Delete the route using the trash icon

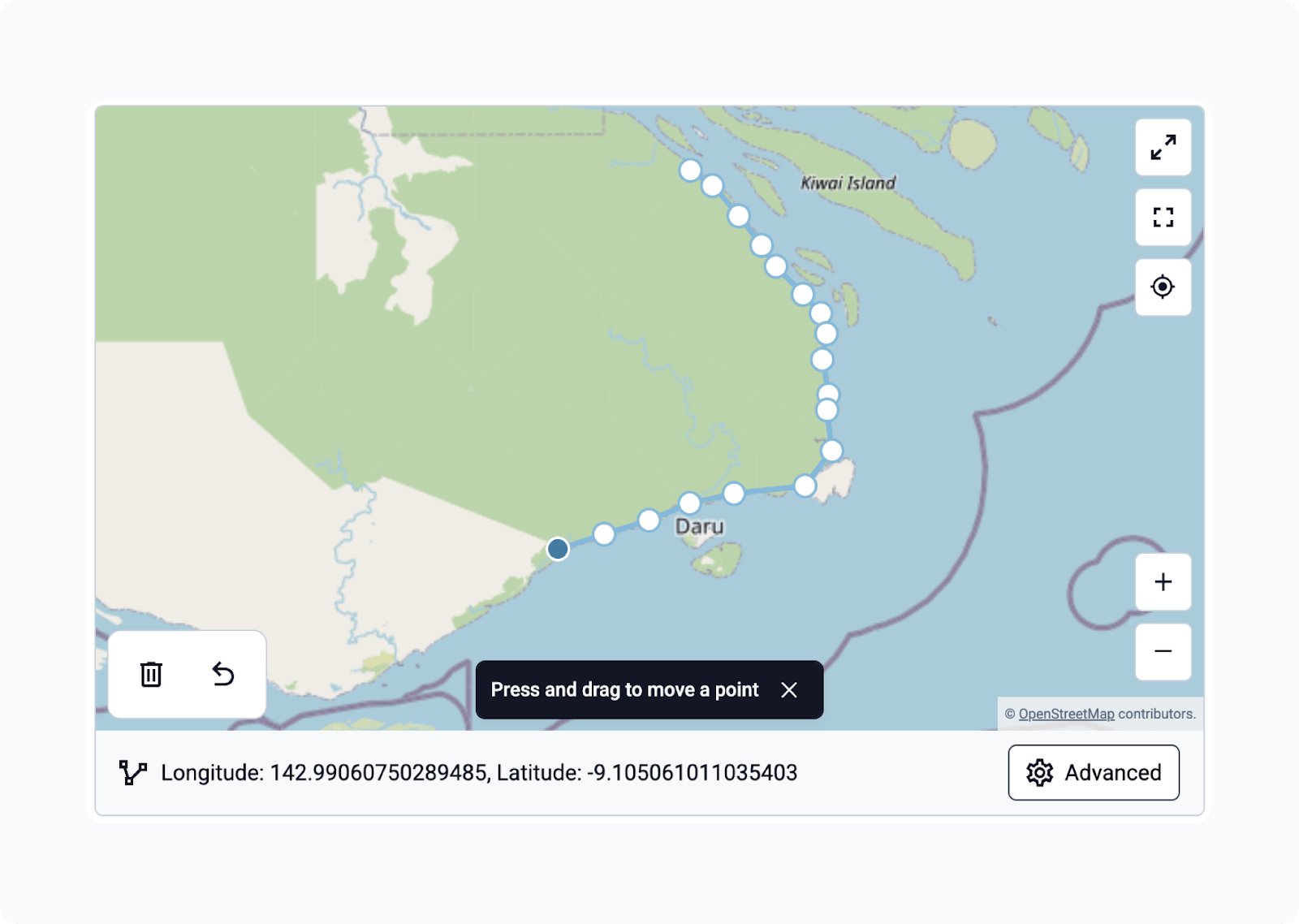(x=149, y=675)
